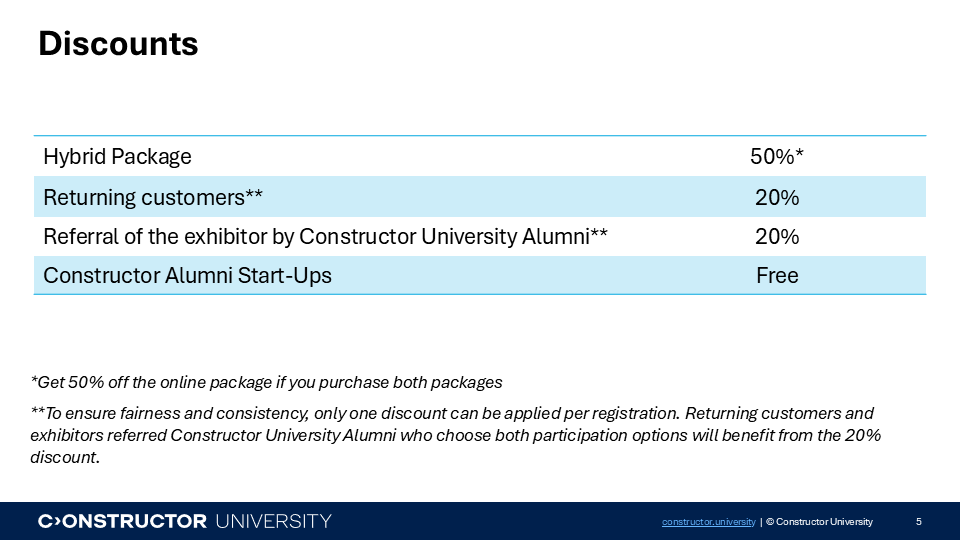
Task: Click the 20% value for Alumni referral
Action: tap(777, 237)
